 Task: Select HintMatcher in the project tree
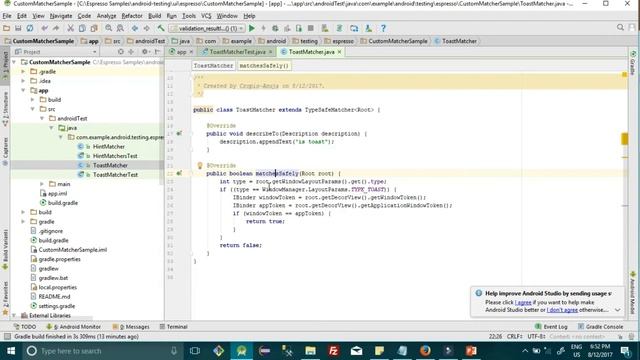[x=109, y=147]
